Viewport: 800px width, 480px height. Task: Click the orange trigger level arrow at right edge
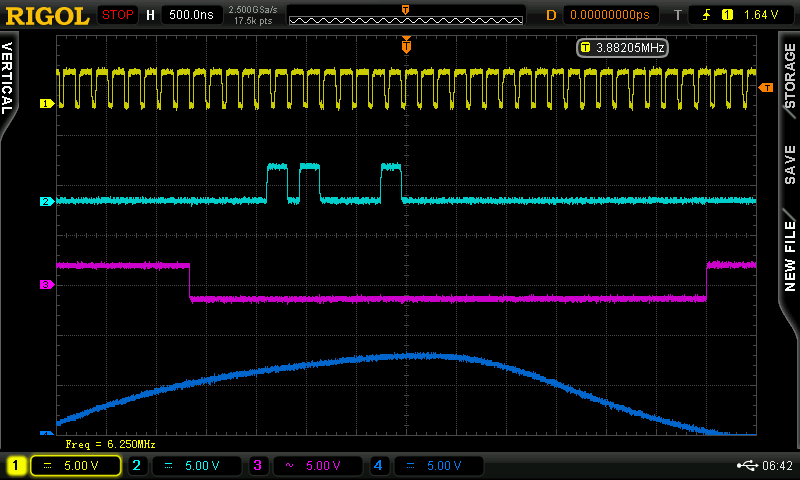(766, 88)
